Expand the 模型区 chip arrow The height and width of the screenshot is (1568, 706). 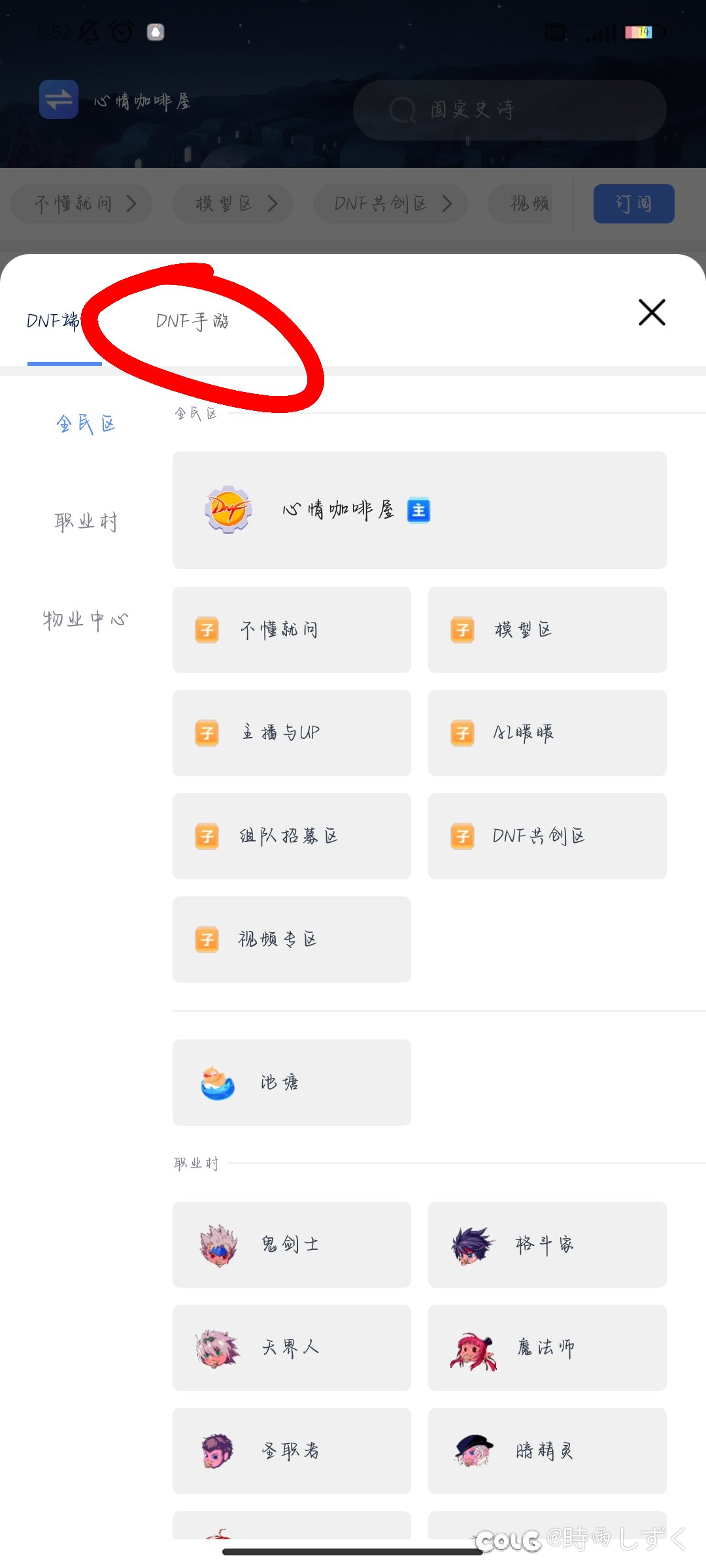273,204
